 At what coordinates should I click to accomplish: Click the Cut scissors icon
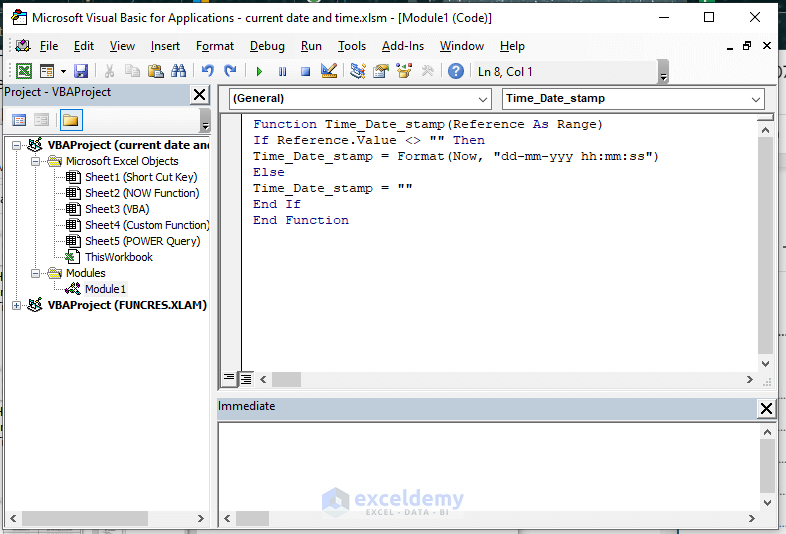coord(109,71)
